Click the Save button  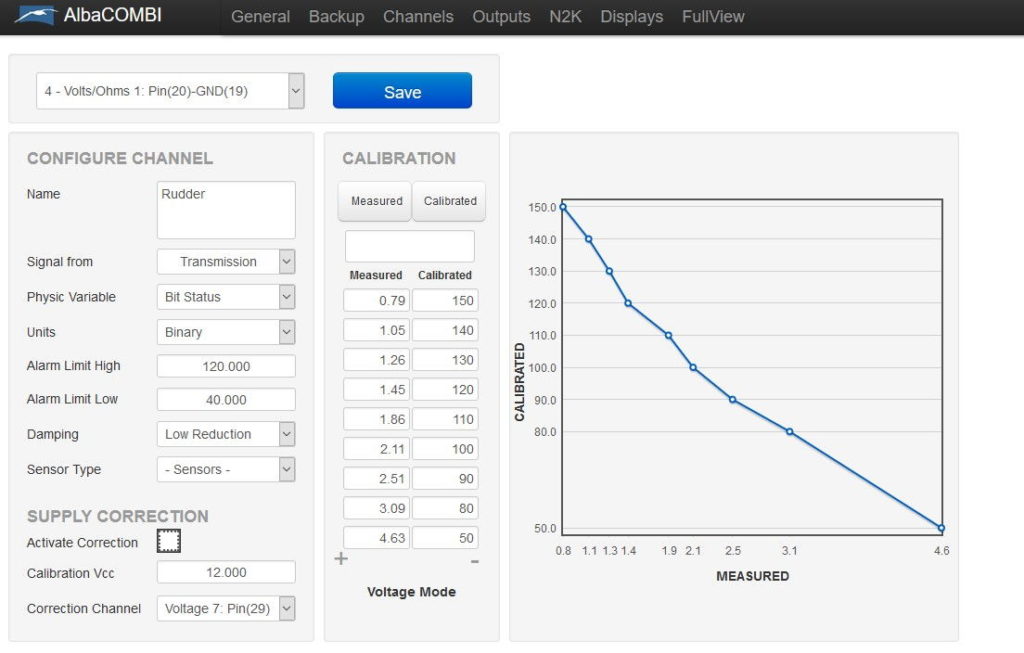(x=402, y=91)
